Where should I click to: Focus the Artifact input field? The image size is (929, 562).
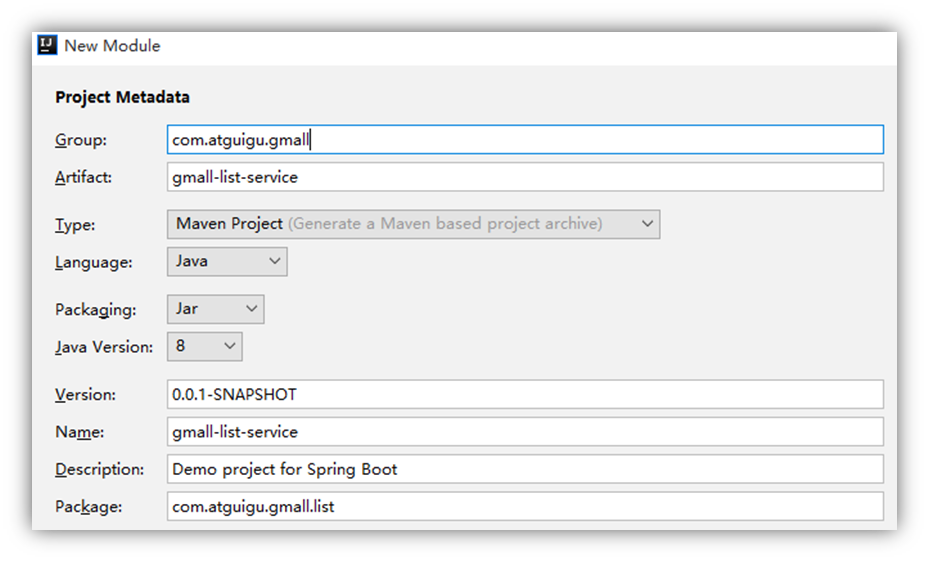point(525,177)
